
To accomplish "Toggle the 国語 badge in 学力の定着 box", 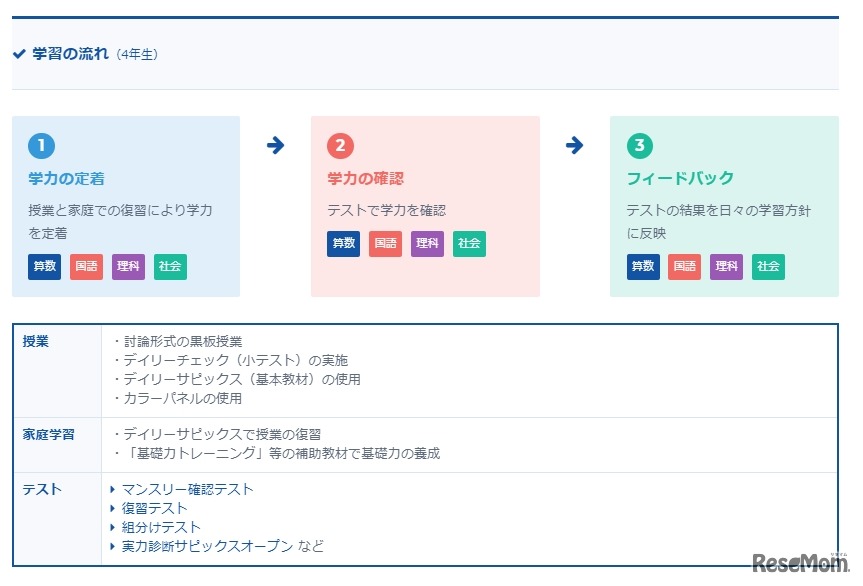I will point(86,266).
